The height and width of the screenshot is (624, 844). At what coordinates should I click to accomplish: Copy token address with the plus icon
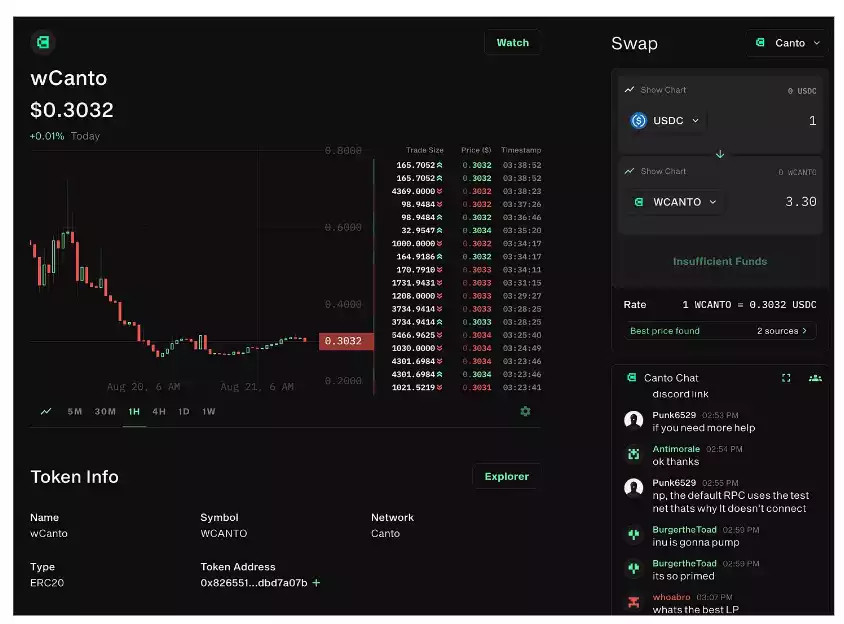tap(317, 582)
